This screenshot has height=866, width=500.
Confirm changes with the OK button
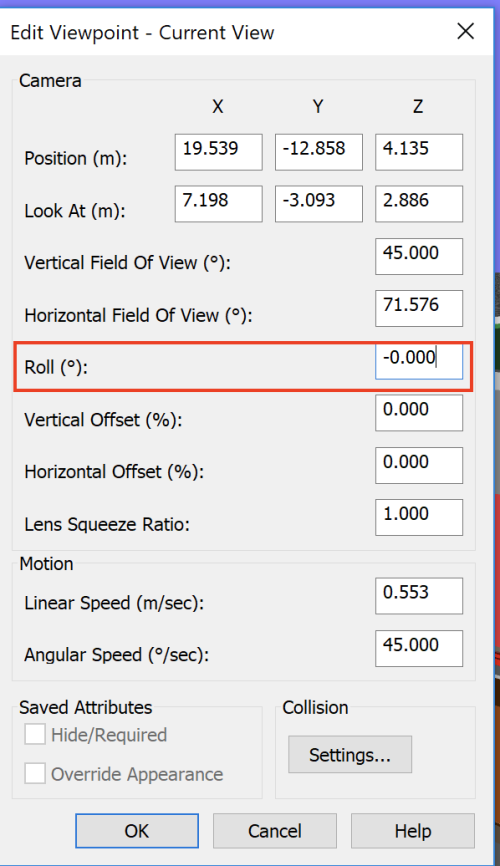click(x=136, y=830)
